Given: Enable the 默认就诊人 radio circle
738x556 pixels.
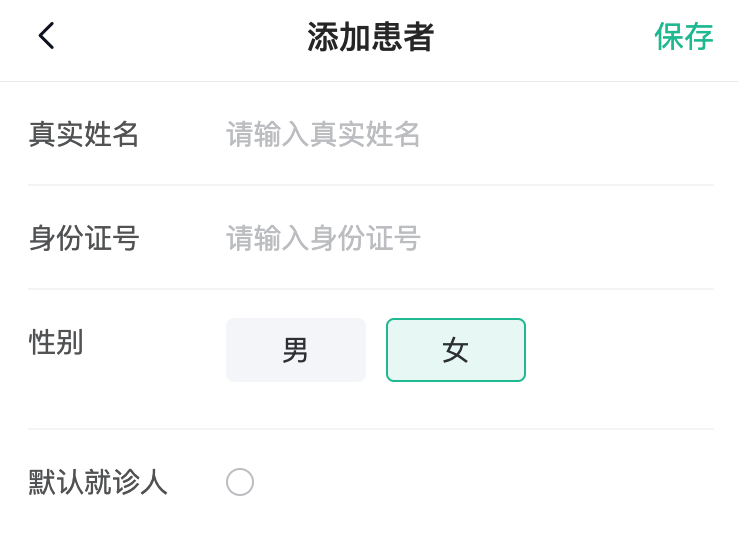Looking at the screenshot, I should (x=240, y=482).
